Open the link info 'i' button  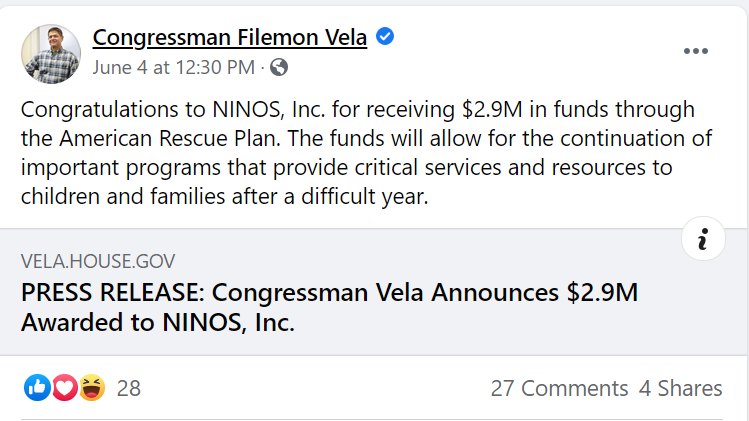(703, 238)
